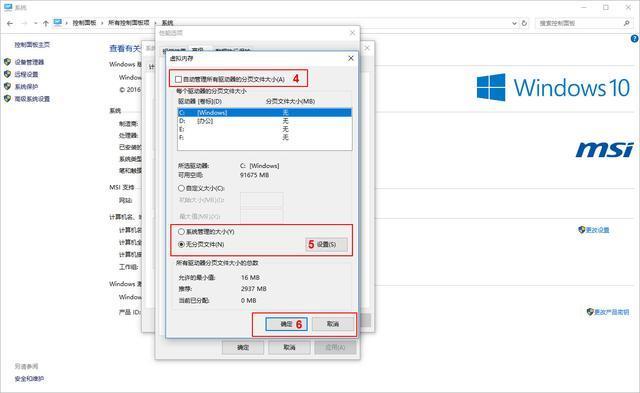The height and width of the screenshot is (393, 640).
Task: Select the C: [Windows] drive row
Action: coord(264,112)
